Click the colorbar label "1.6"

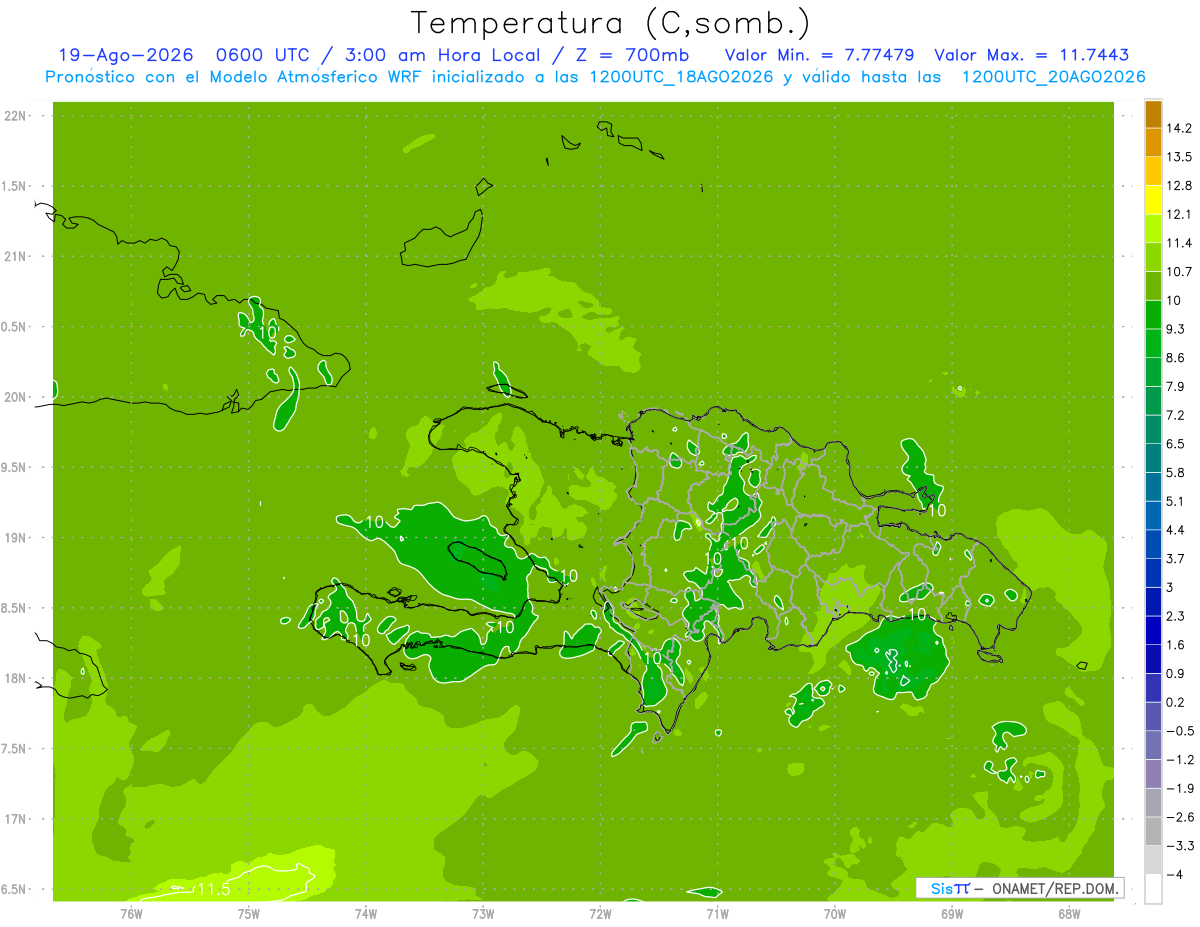pos(1177,645)
